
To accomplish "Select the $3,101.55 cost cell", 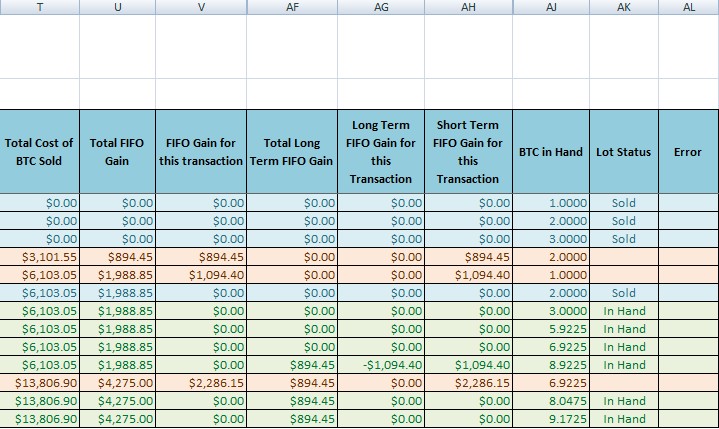I will tap(39, 257).
